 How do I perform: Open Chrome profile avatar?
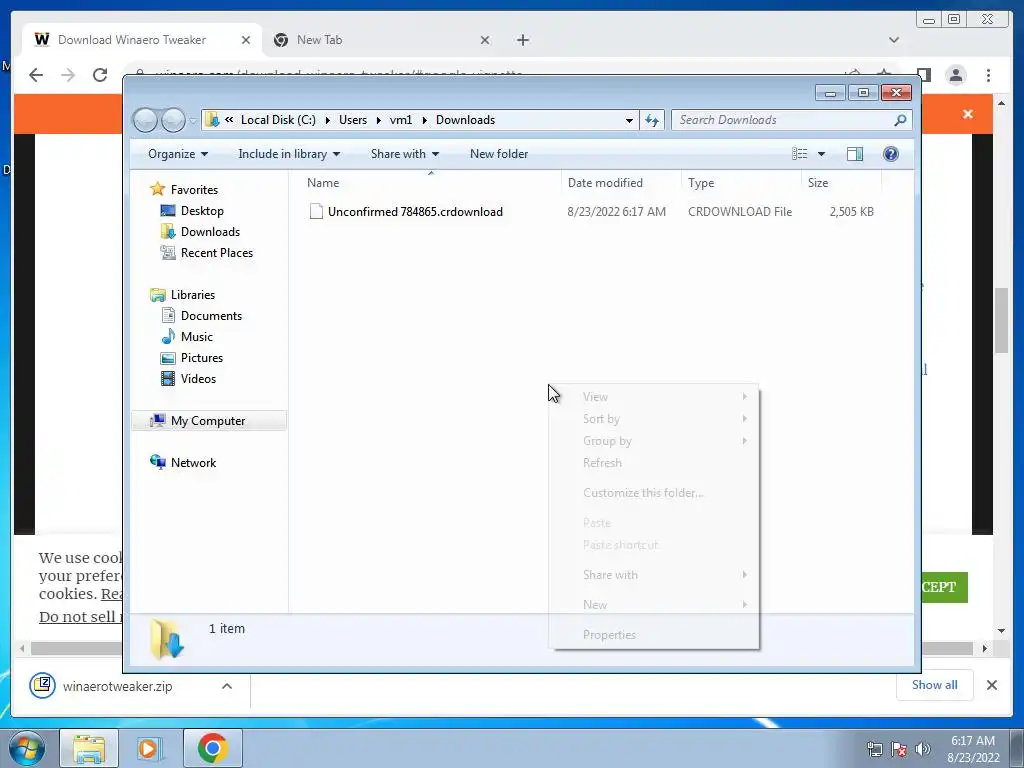coord(956,75)
